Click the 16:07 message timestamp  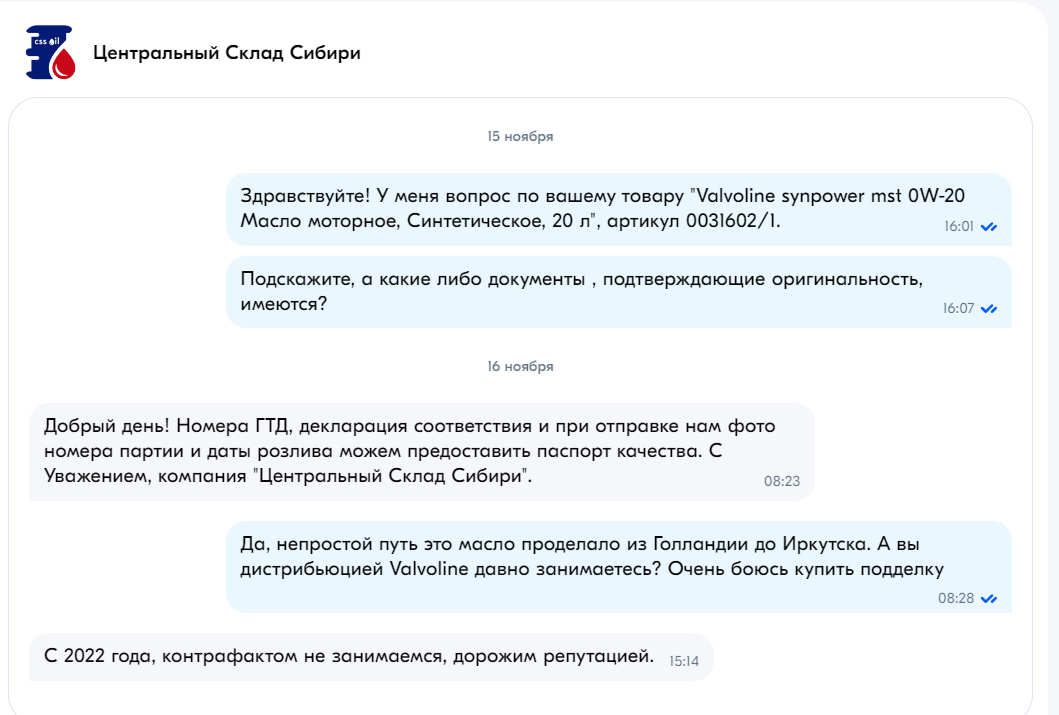pyautogui.click(x=958, y=309)
